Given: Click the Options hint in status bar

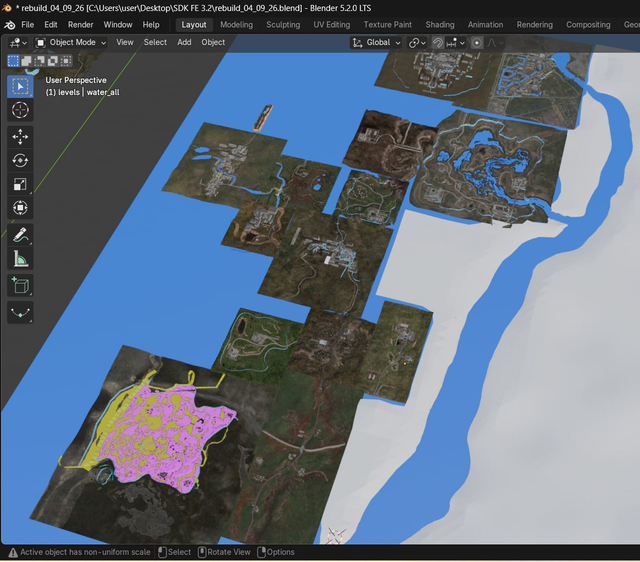Looking at the screenshot, I should coord(276,552).
